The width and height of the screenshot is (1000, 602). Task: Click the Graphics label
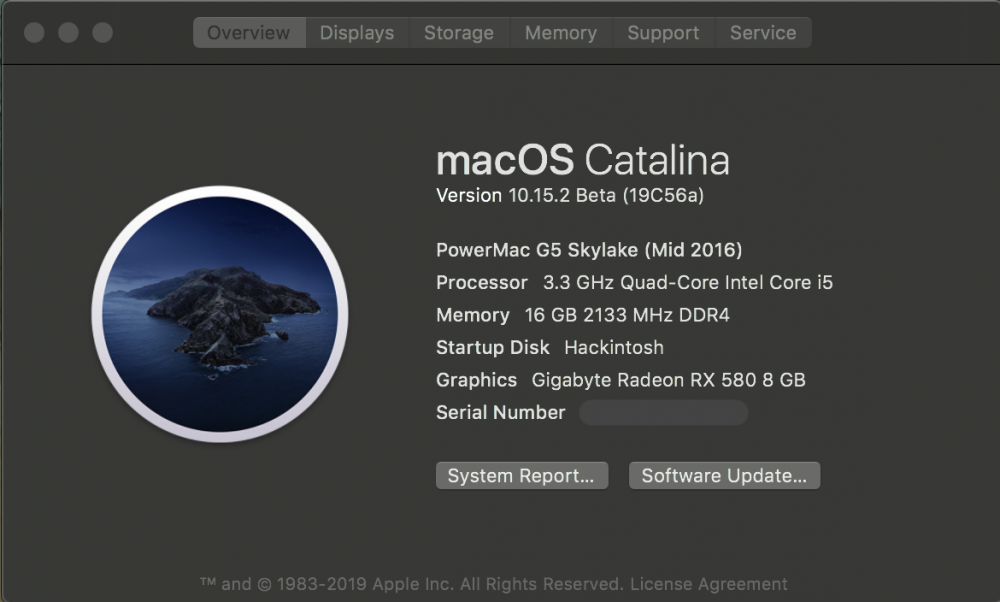[x=476, y=380]
